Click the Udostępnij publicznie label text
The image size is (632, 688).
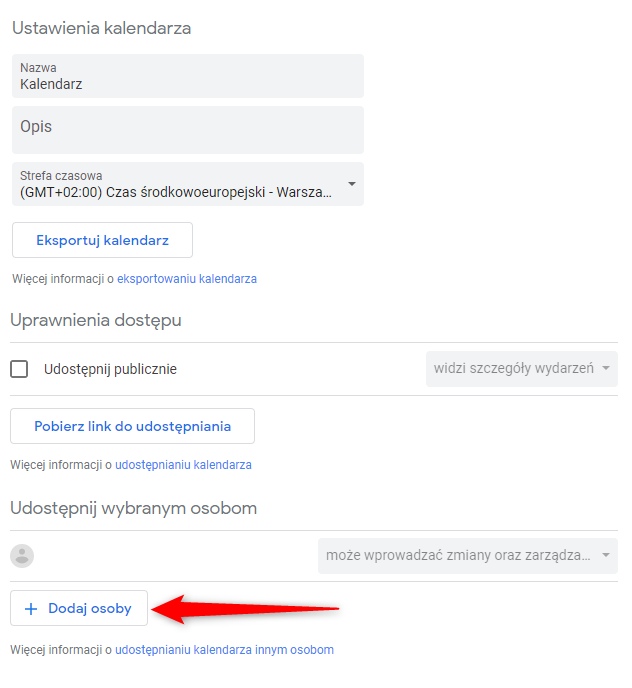(x=110, y=369)
